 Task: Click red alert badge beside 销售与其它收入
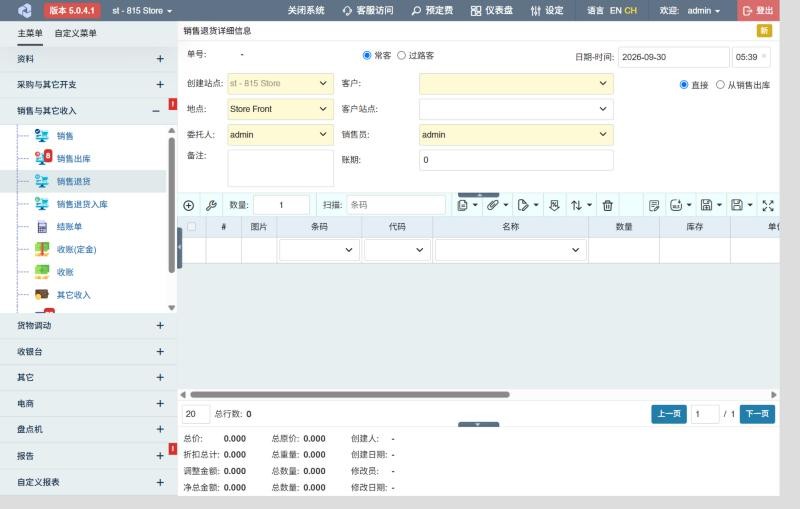coord(173,104)
